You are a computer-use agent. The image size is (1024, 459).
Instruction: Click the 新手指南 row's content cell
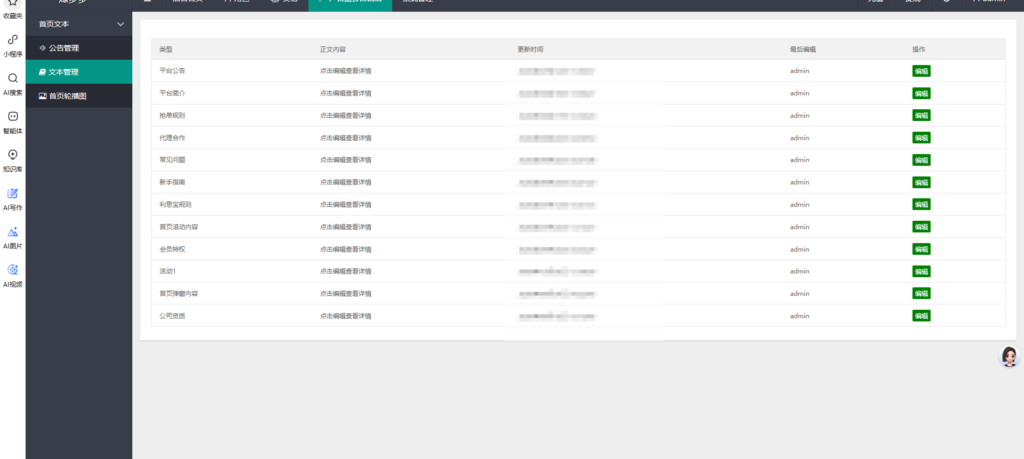tap(345, 182)
